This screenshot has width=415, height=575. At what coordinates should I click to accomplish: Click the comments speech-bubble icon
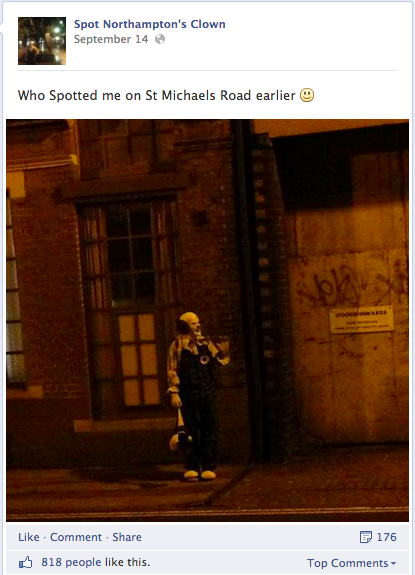[x=366, y=537]
